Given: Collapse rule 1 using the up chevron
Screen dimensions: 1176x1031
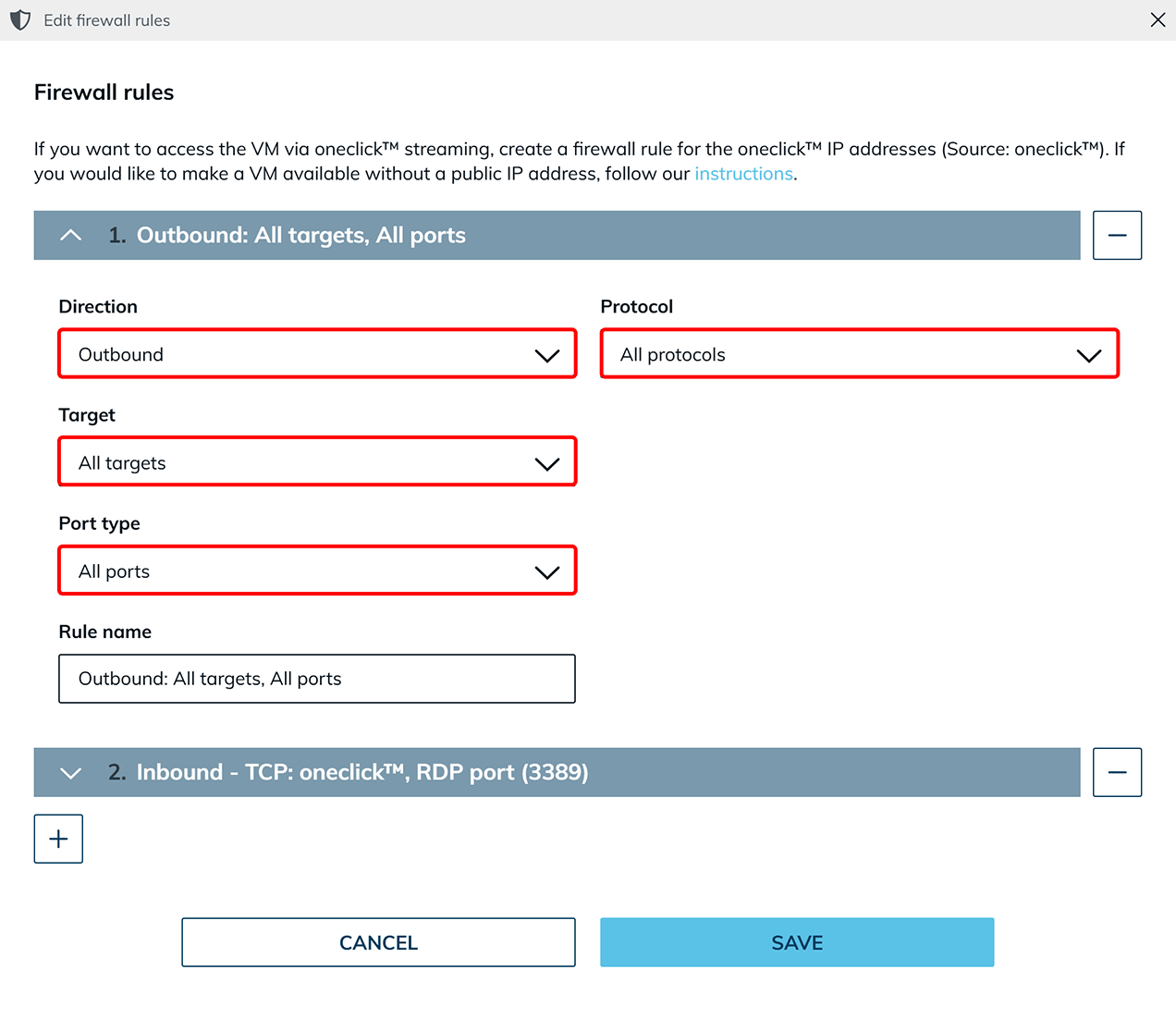Looking at the screenshot, I should click(70, 236).
